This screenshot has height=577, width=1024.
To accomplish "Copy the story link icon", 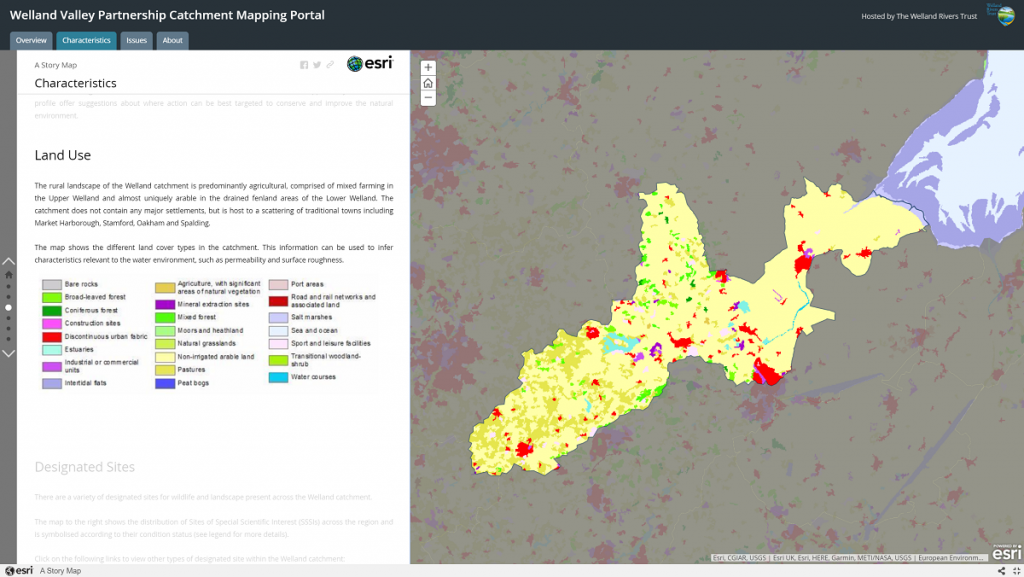I will (x=330, y=65).
